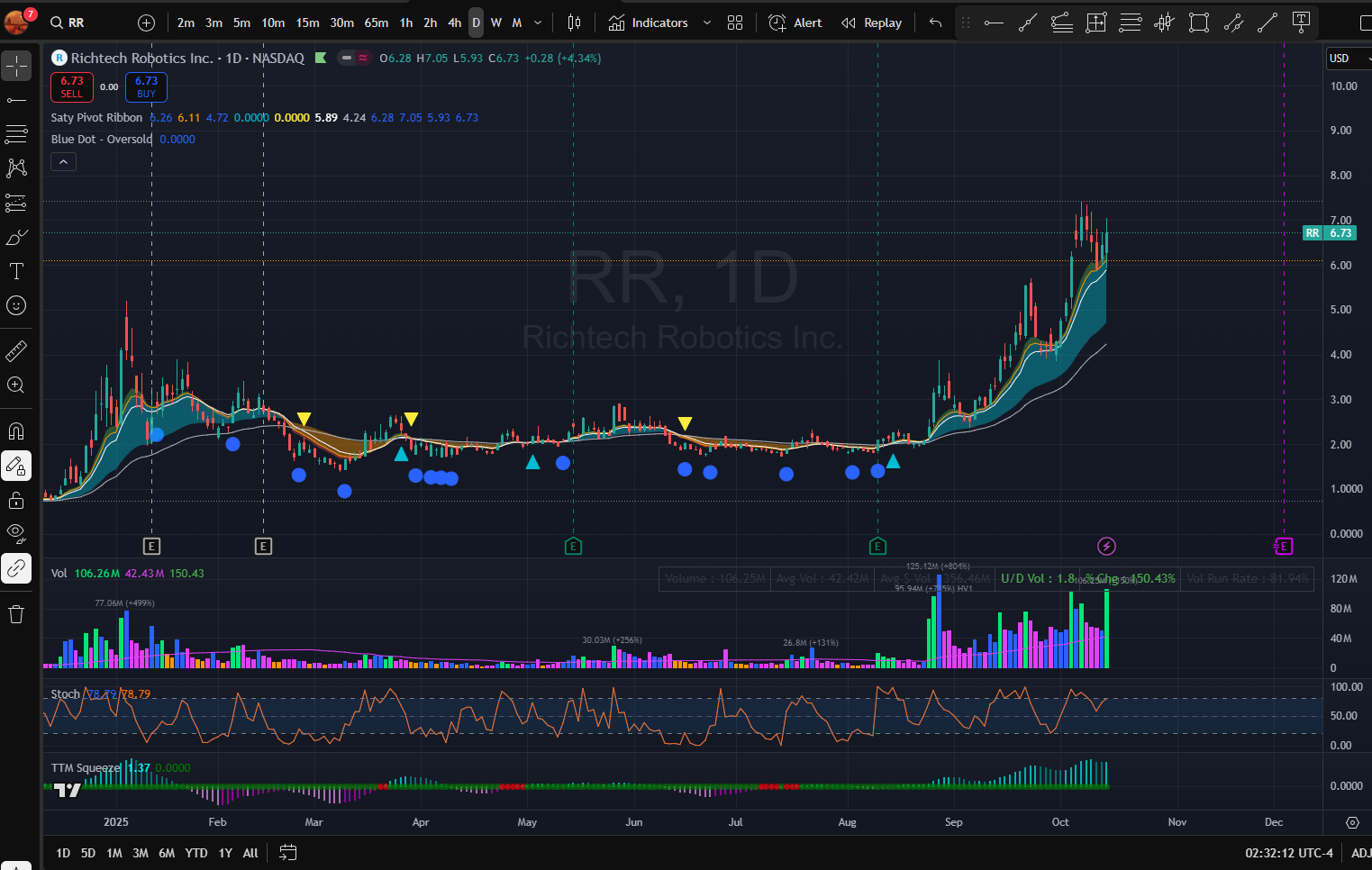1372x870 pixels.
Task: Click the green earnings marker near August
Action: [x=877, y=546]
